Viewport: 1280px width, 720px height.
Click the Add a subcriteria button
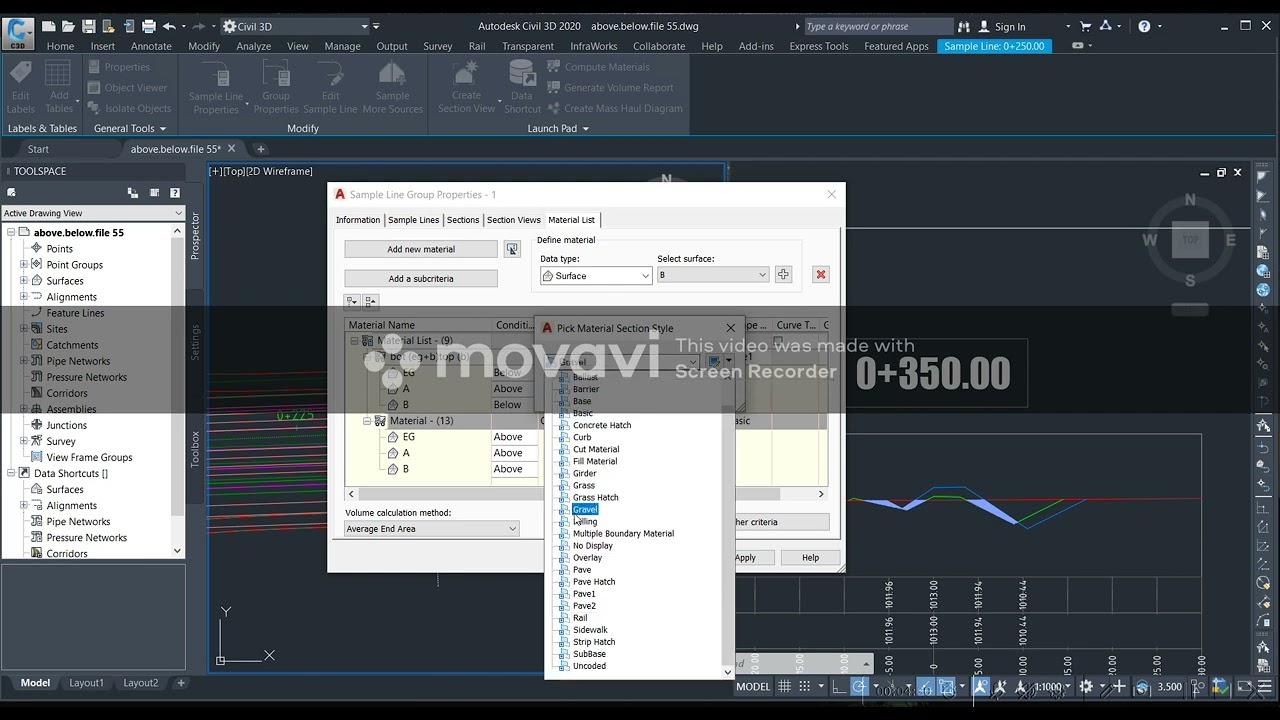point(421,279)
